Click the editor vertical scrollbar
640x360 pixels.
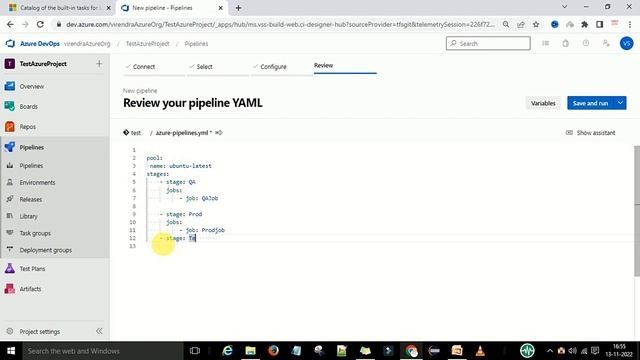tap(637, 211)
